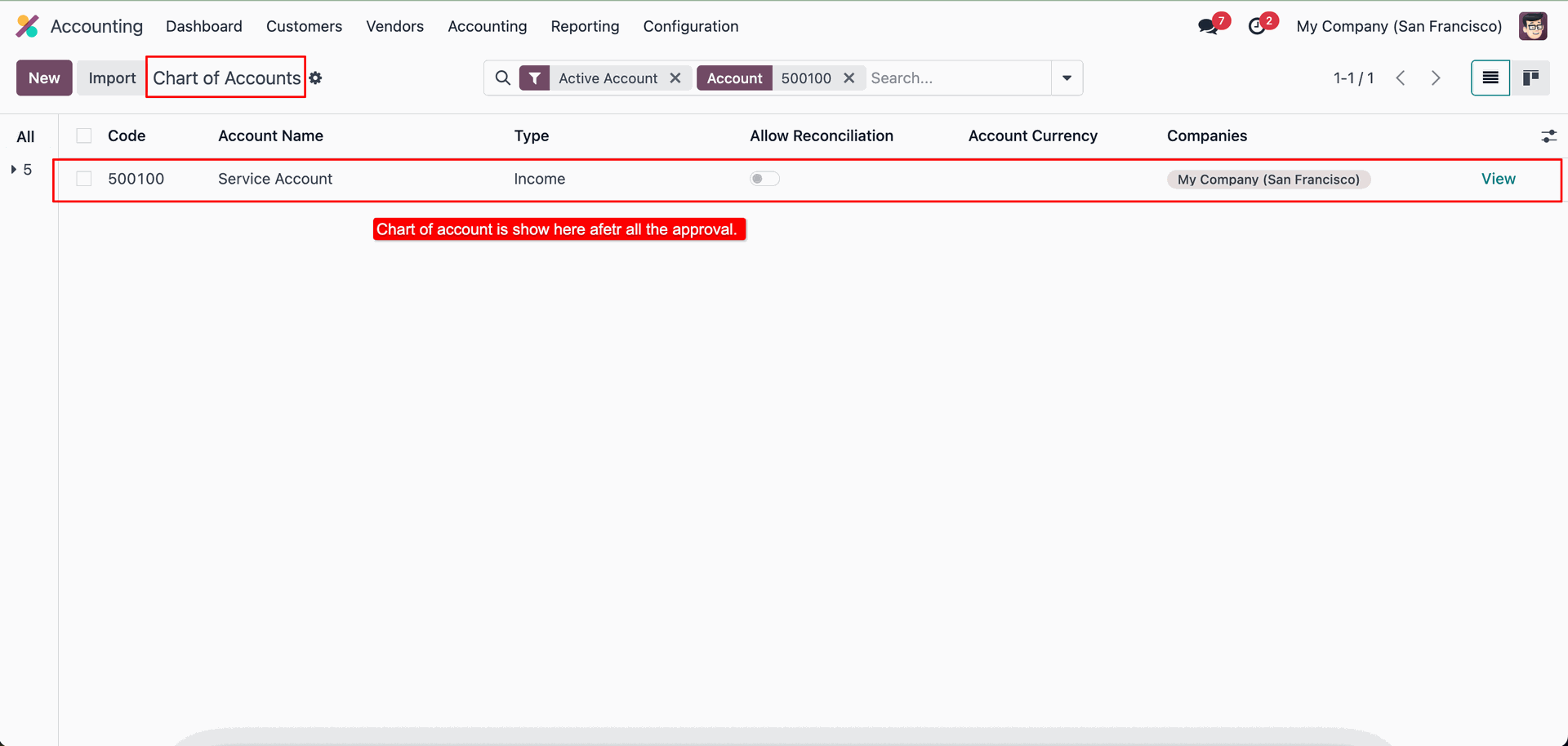The width and height of the screenshot is (1568, 746).
Task: Switch to kanban view
Action: coord(1530,78)
